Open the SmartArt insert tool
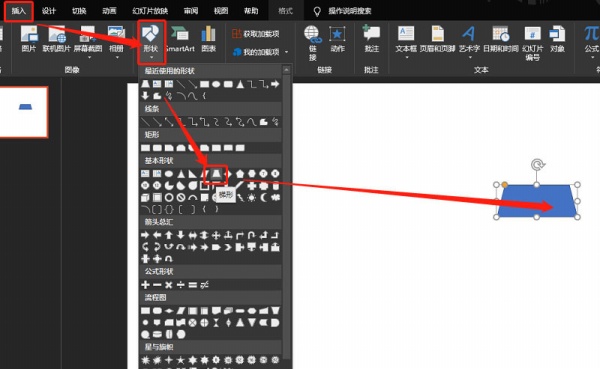Screen dimensions: 600x369 pos(180,39)
